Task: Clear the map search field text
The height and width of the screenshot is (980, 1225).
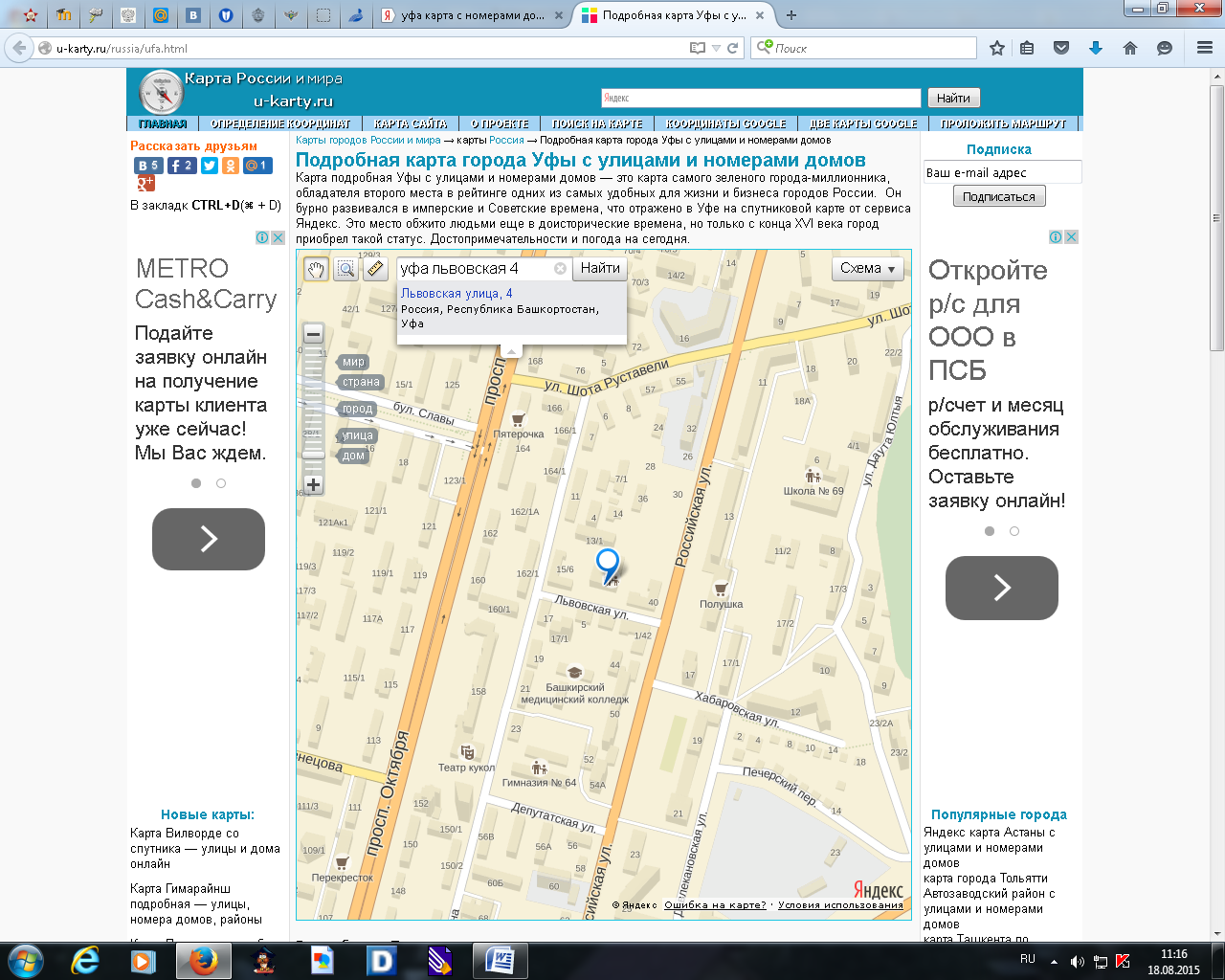Action: 561,269
